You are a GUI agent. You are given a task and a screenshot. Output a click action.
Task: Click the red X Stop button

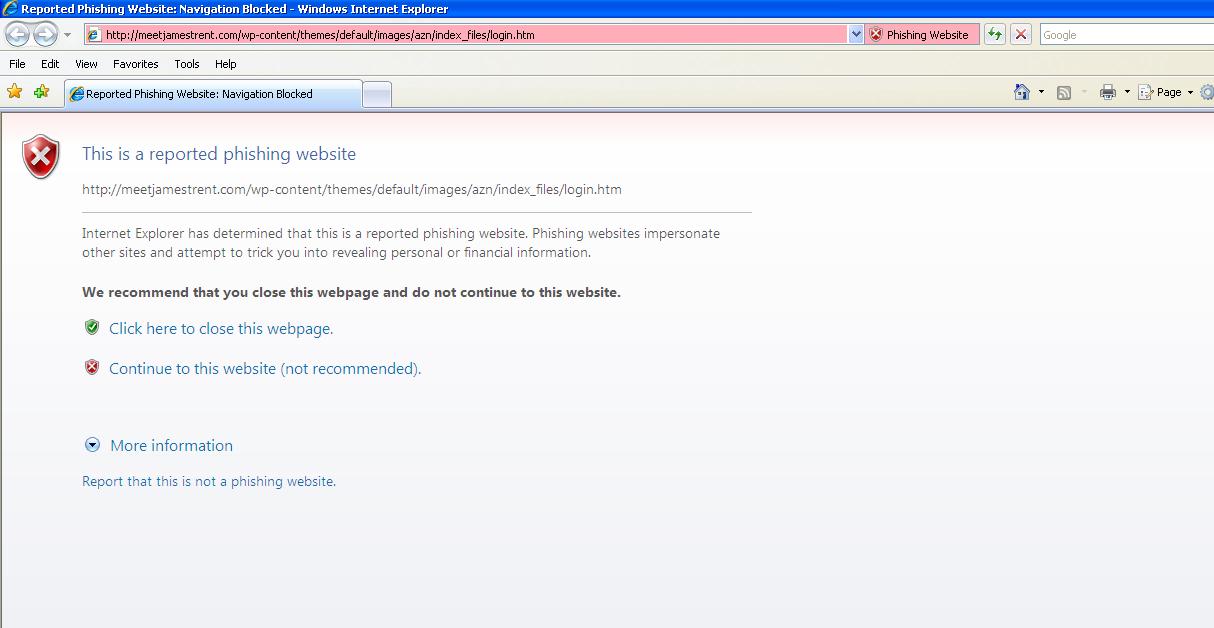tap(1021, 35)
